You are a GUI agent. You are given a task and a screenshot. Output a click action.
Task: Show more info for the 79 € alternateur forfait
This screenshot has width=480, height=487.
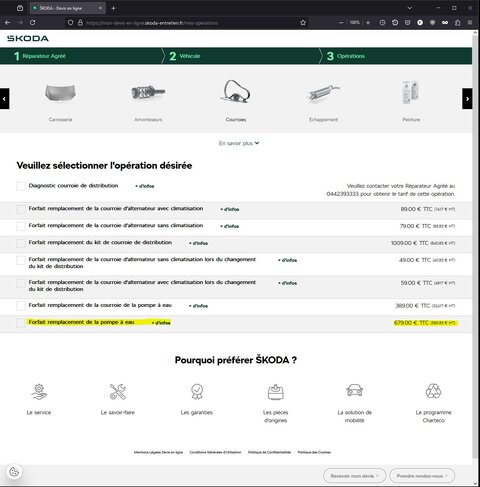coord(230,226)
